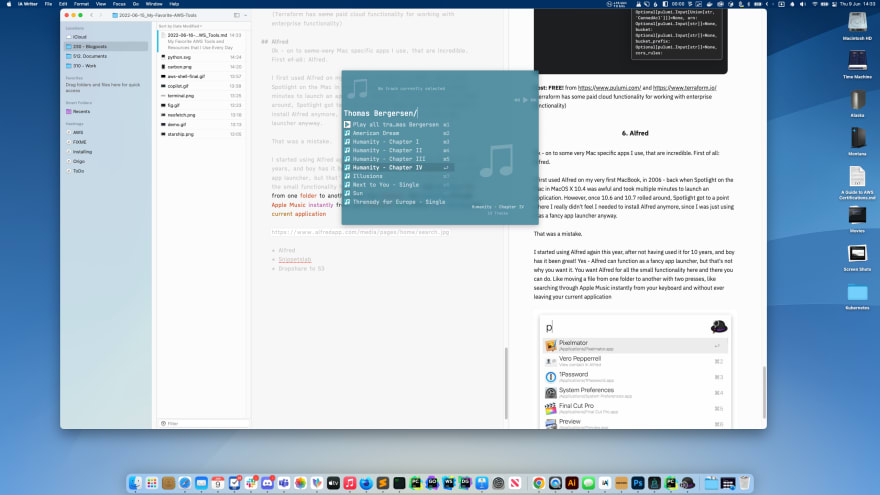
Task: Launch Google Chrome from the dock
Action: pos(539,483)
